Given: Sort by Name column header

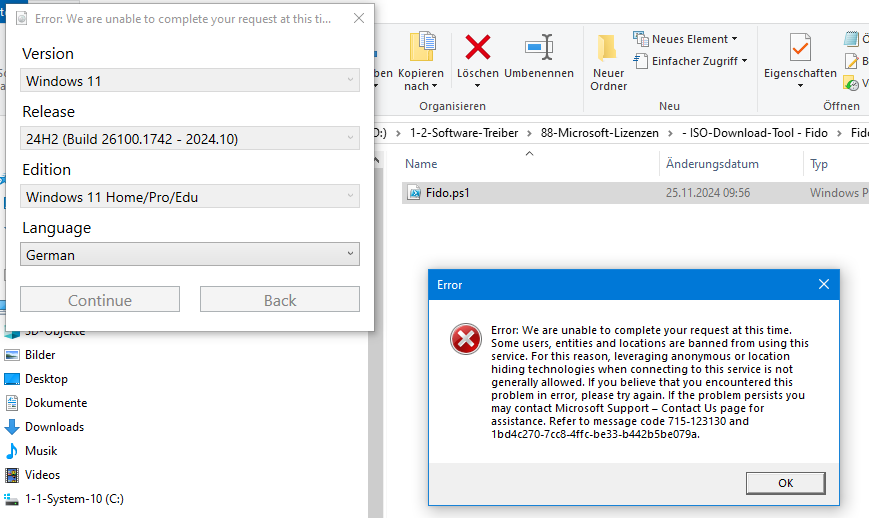Looking at the screenshot, I should coord(421,164).
